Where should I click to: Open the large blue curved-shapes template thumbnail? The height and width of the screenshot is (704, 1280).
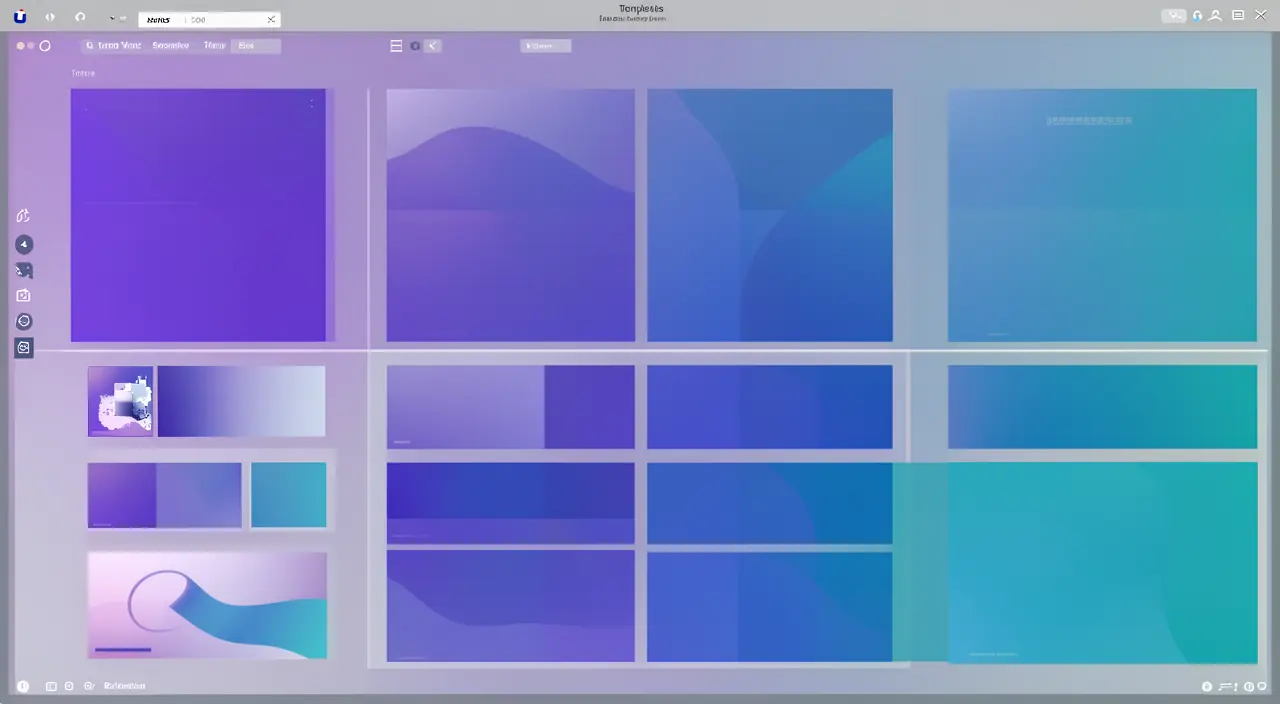[x=770, y=215]
